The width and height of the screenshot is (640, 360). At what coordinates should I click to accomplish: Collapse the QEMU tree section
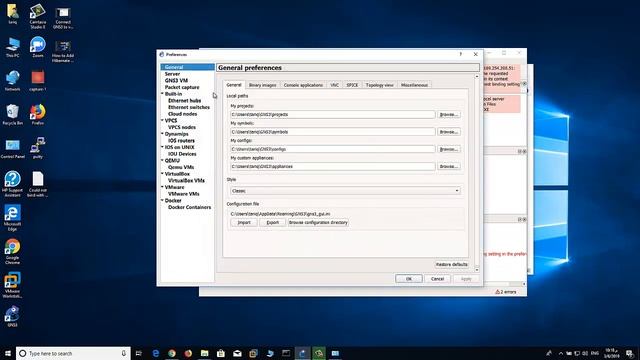(x=162, y=160)
